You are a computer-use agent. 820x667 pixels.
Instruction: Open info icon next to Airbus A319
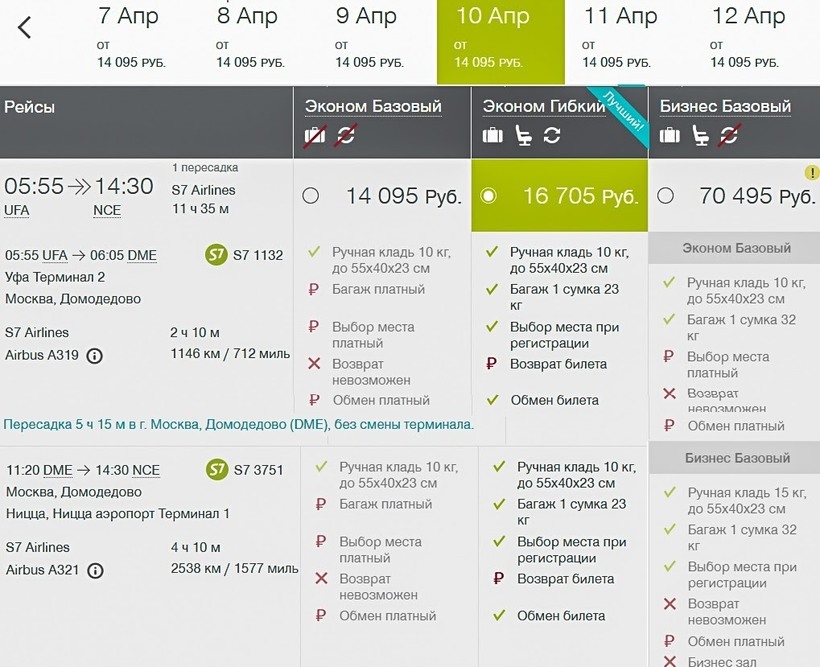pyautogui.click(x=95, y=355)
